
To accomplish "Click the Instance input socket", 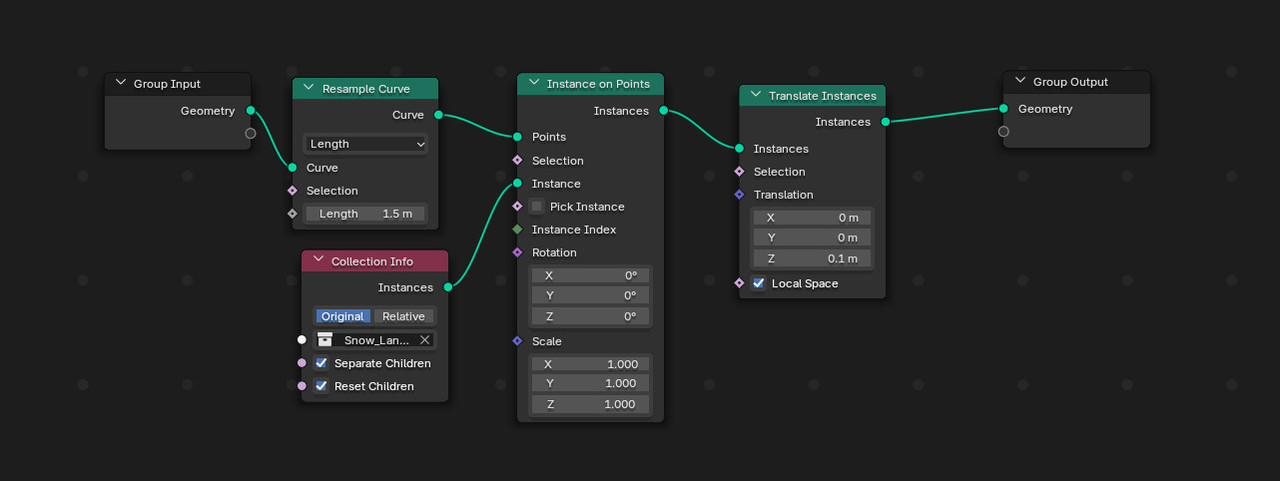I will click(x=517, y=183).
